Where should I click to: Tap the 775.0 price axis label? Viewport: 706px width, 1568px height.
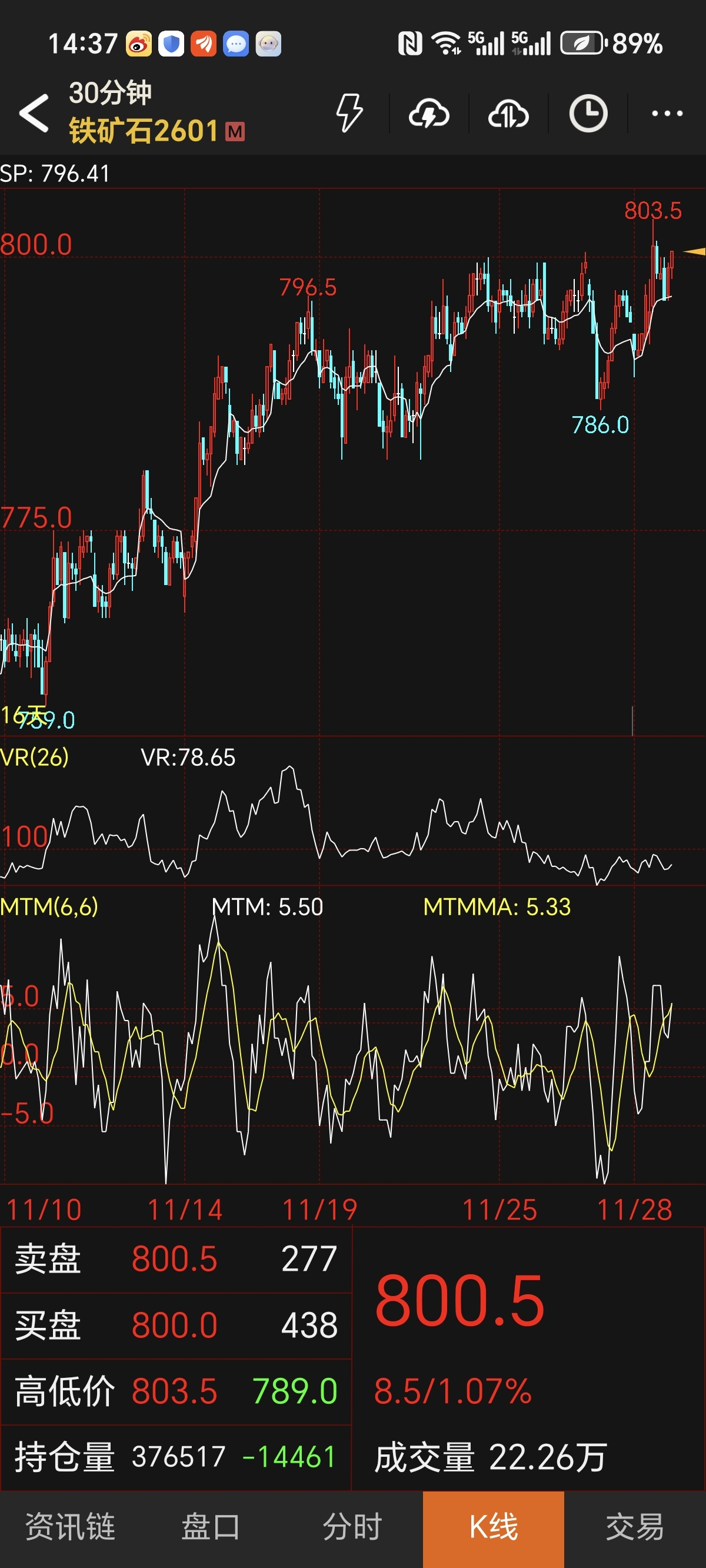pyautogui.click(x=36, y=518)
